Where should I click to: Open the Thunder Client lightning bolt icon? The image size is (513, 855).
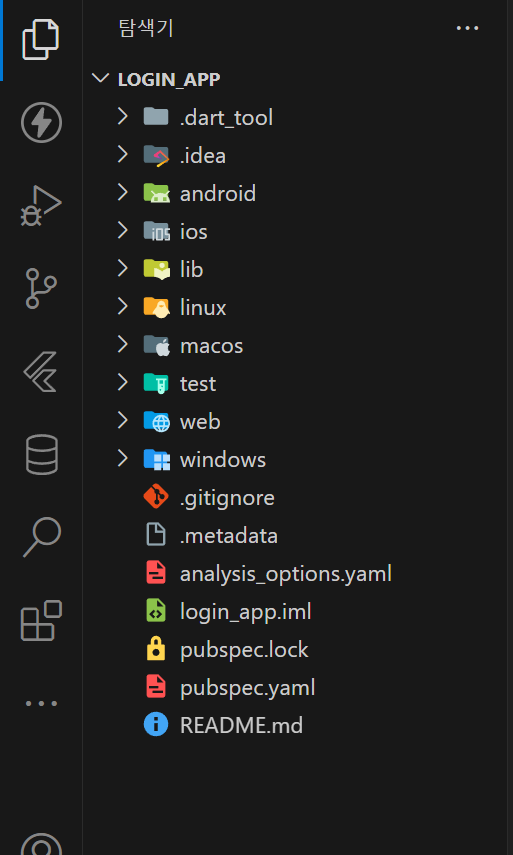(41, 122)
